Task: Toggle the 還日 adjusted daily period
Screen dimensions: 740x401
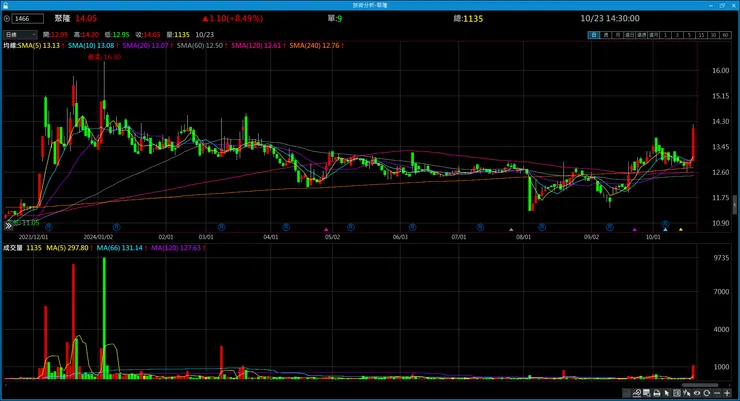Action: [x=630, y=35]
